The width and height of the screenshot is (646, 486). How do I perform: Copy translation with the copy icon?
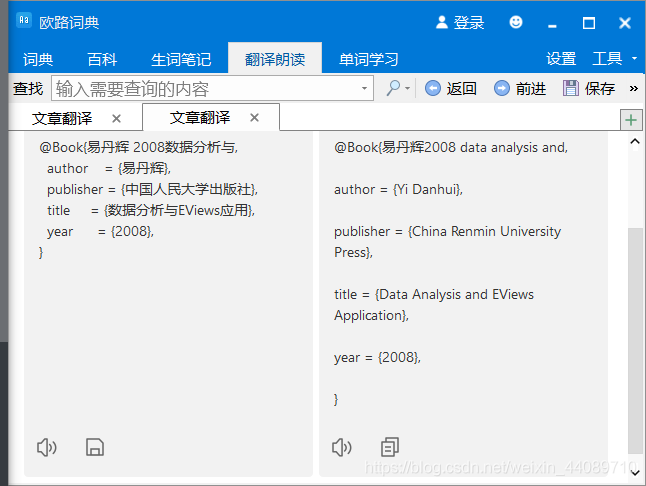(x=390, y=447)
